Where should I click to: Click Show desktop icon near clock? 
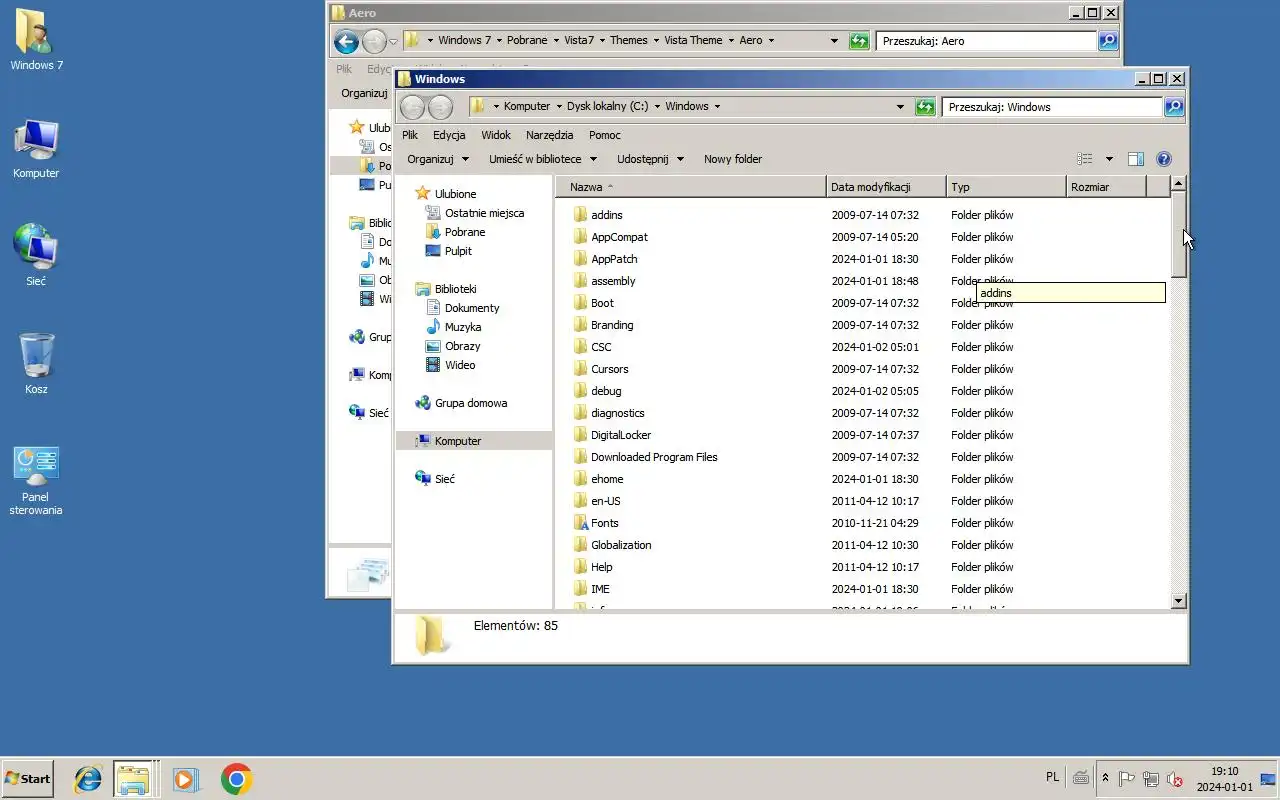pos(1268,779)
